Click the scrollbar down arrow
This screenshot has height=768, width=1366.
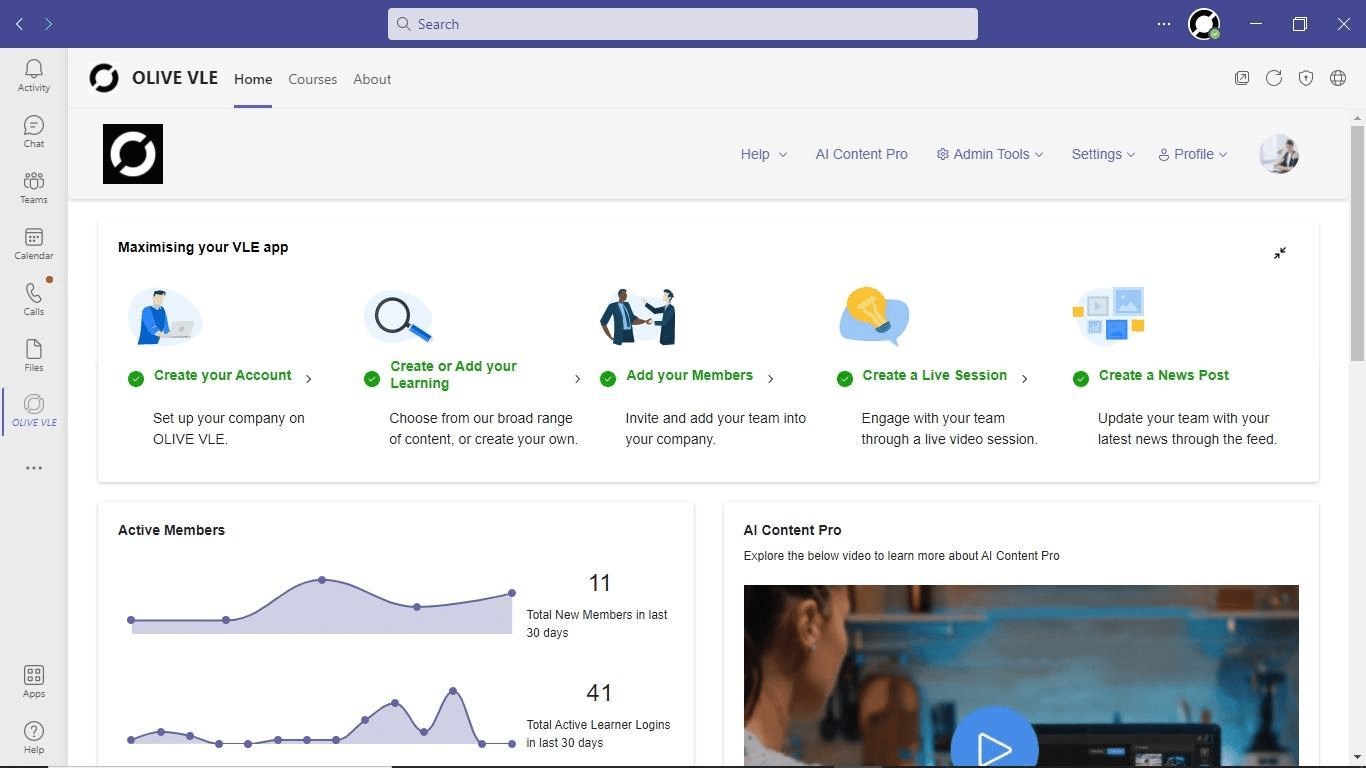[x=1357, y=757]
